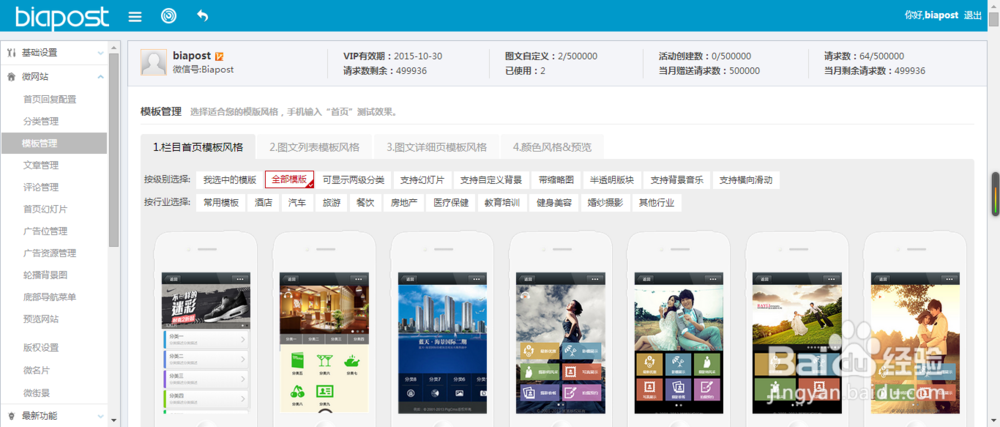1000x427 pixels.
Task: Click the 微网站 home icon in sidebar
Action: [x=11, y=77]
